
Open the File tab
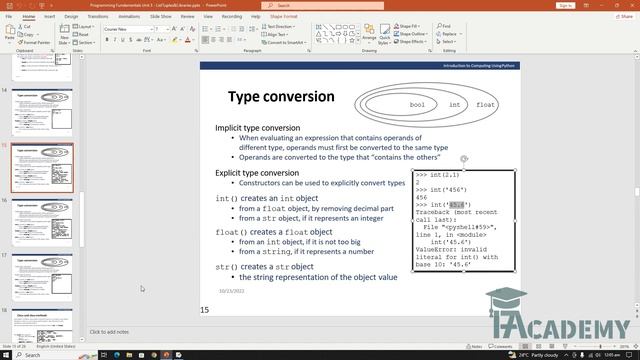click(9, 17)
